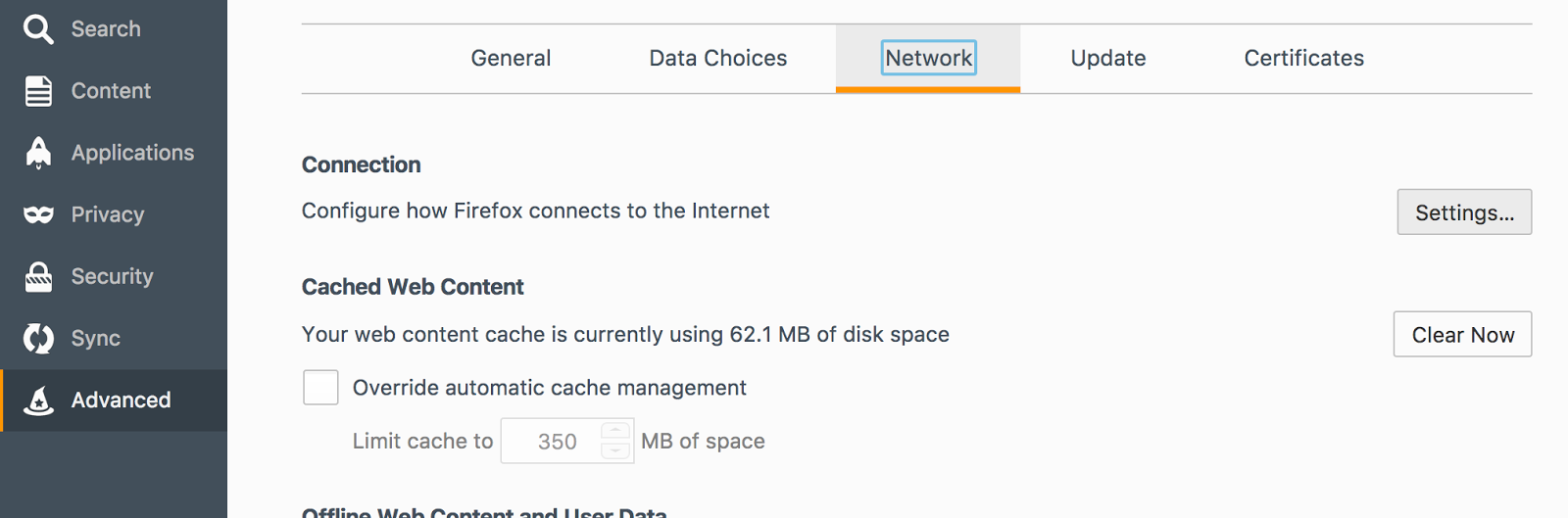1568x518 pixels.
Task: Click the Content document icon in sidebar
Action: point(38,91)
